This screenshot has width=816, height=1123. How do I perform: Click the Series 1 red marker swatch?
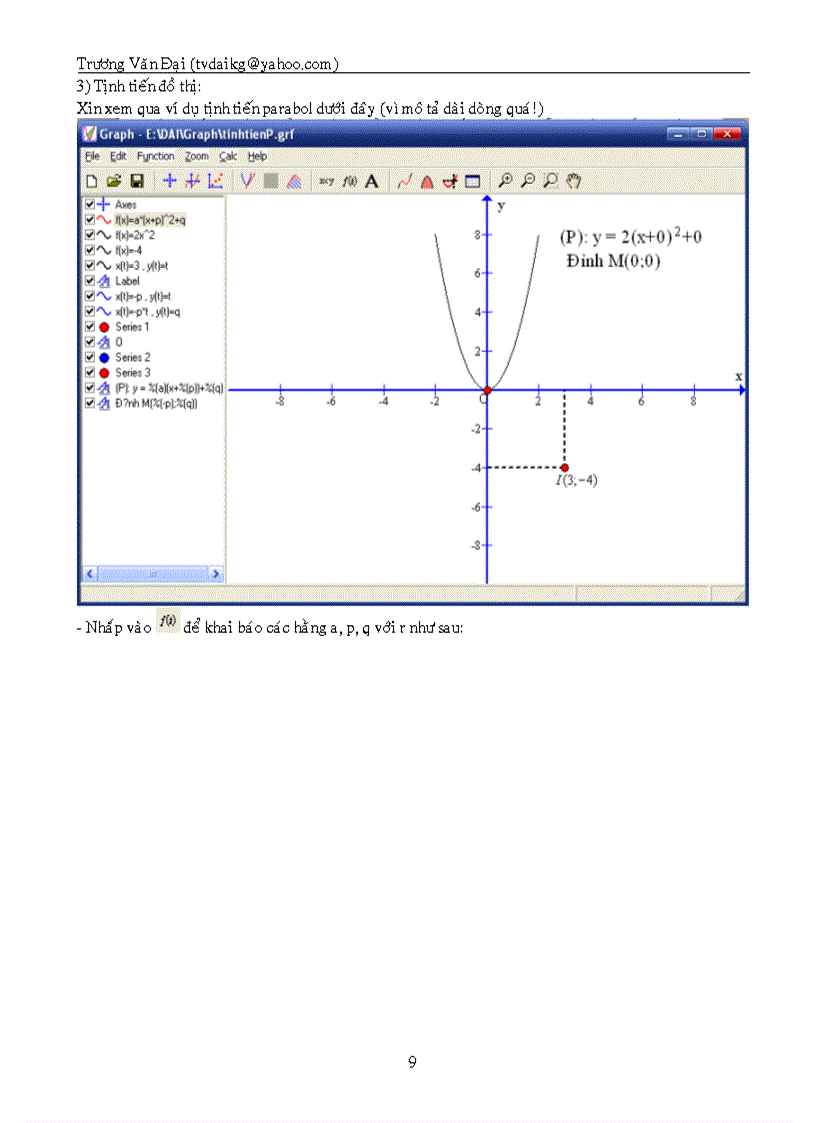pos(104,327)
